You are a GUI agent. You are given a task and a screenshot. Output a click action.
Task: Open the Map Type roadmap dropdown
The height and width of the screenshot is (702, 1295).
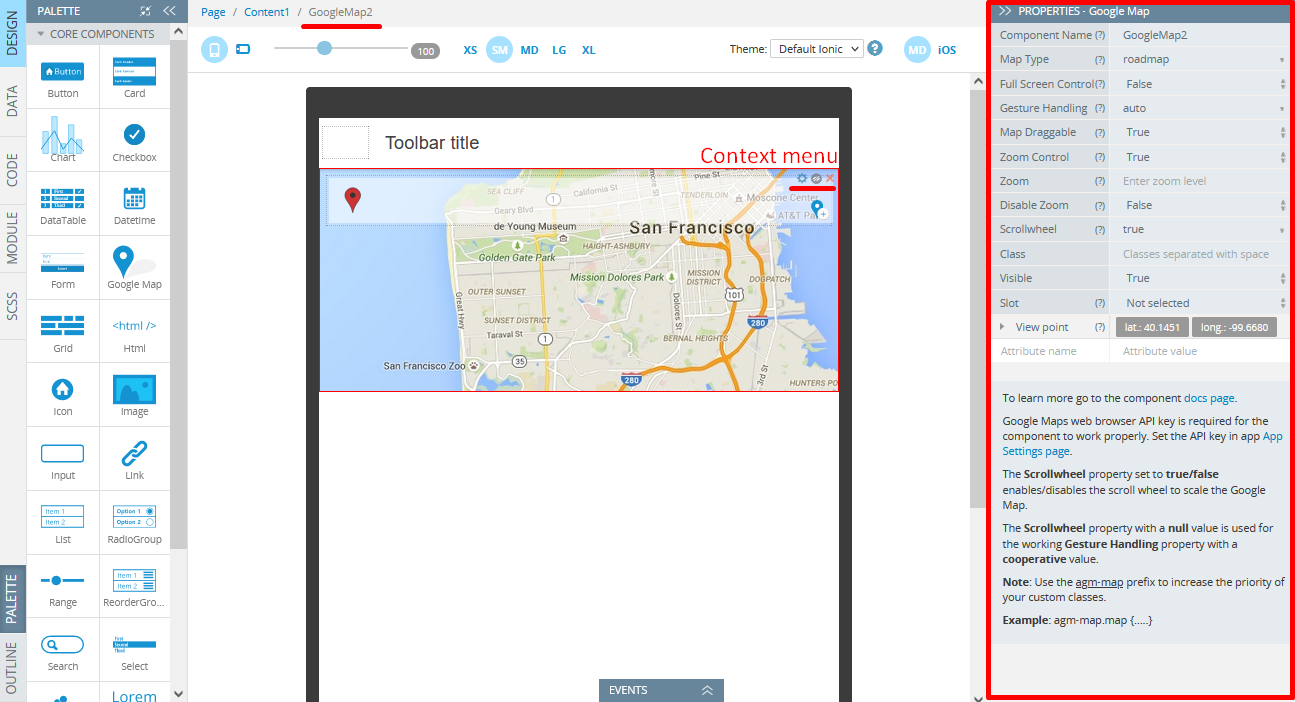point(1198,59)
